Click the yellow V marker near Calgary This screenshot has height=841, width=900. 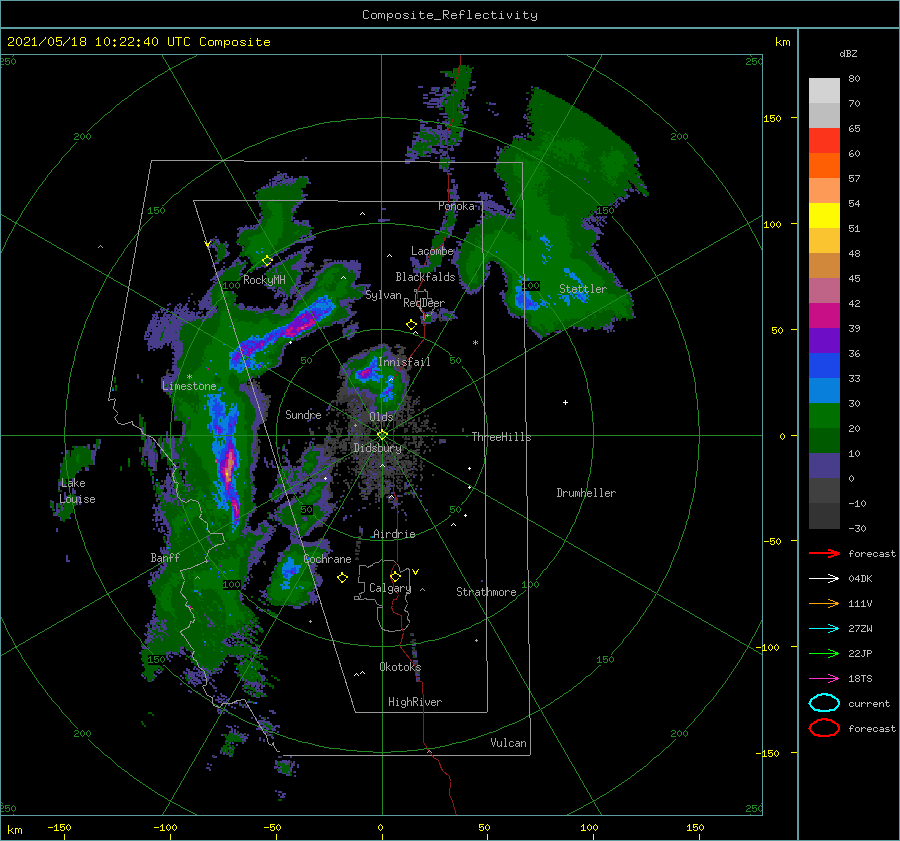[x=416, y=572]
